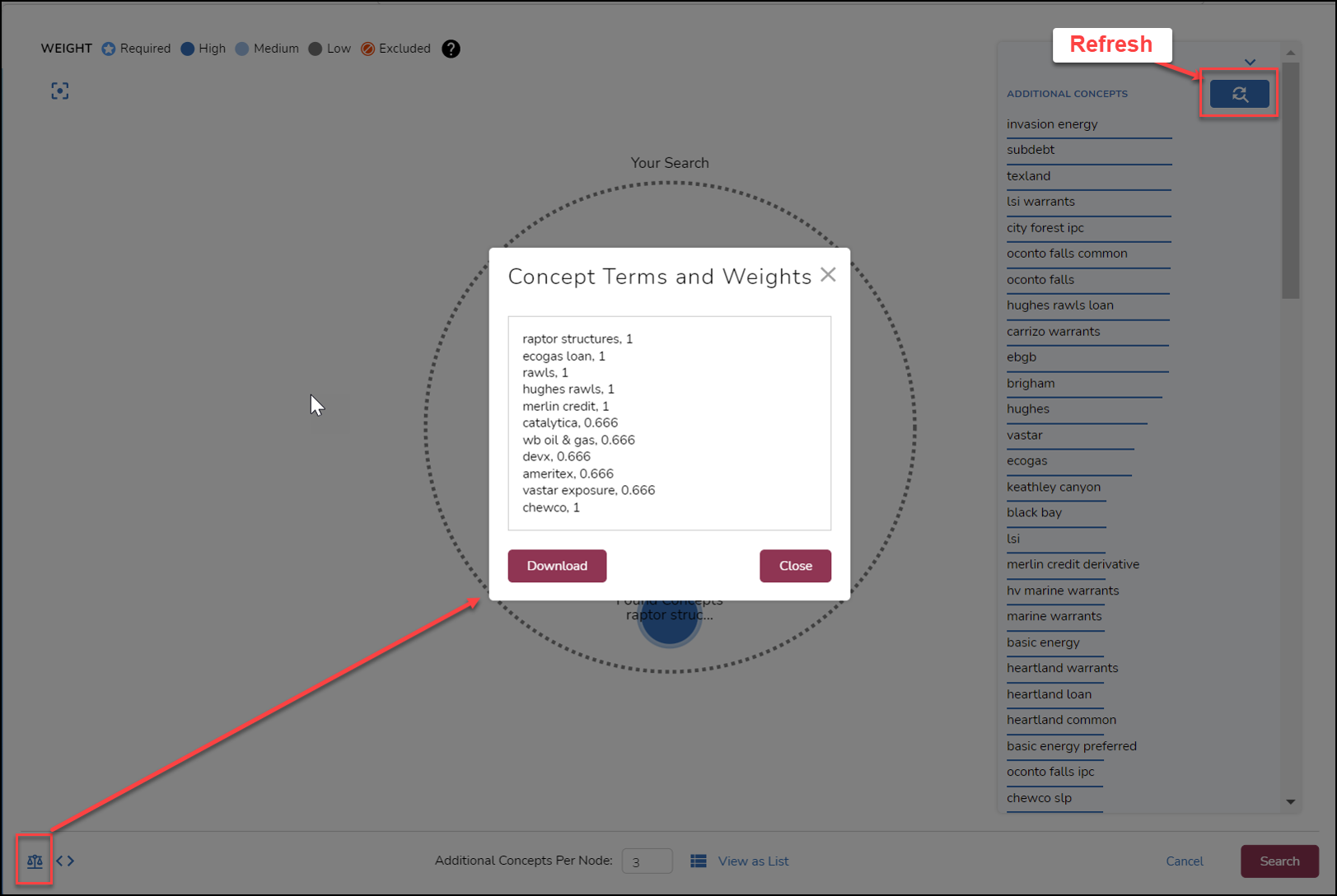The height and width of the screenshot is (896, 1337).
Task: Open the View as List link
Action: (753, 861)
